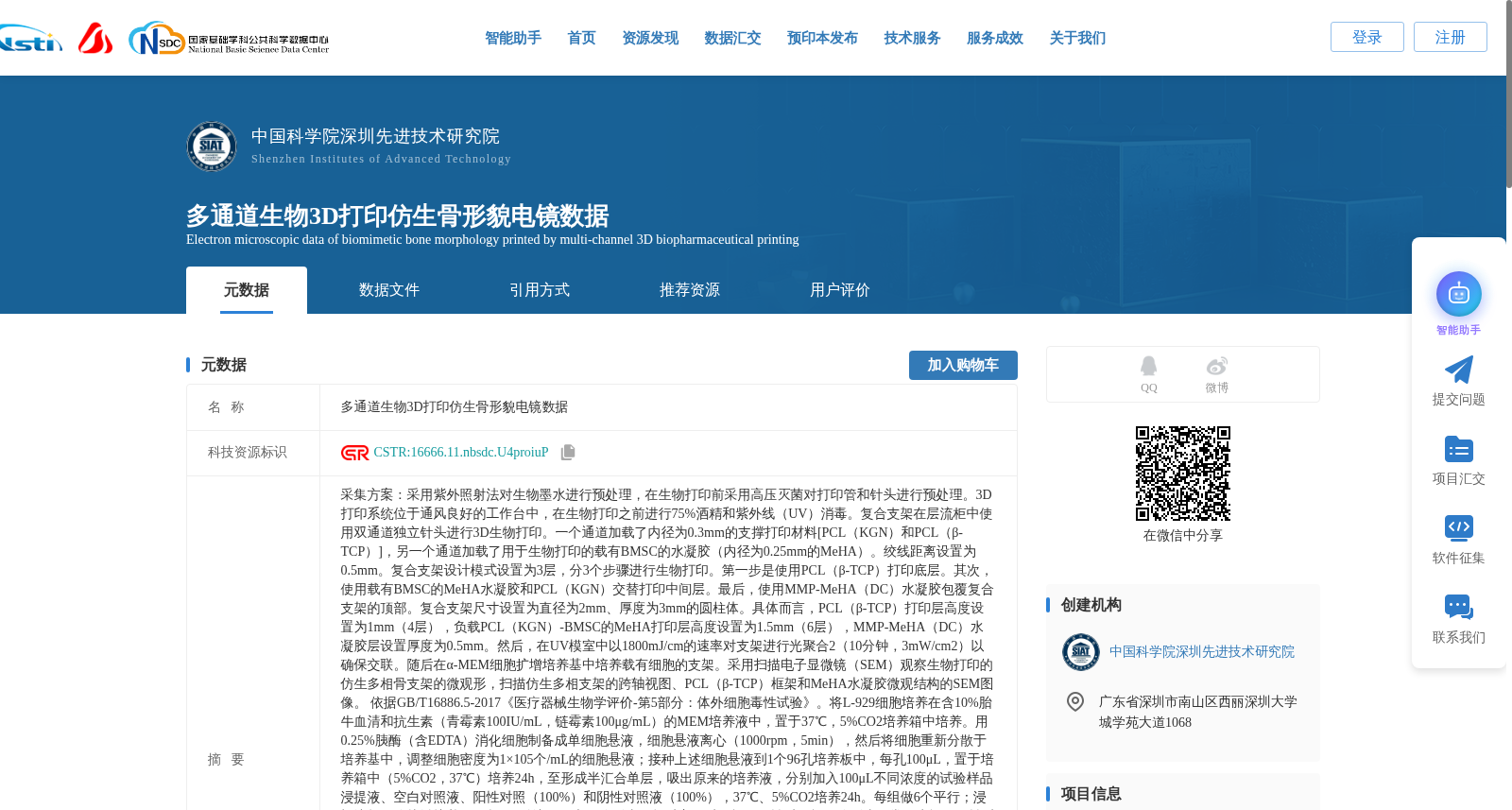The width and height of the screenshot is (1512, 810).
Task: Open 软件征集 code icon
Action: point(1458,527)
